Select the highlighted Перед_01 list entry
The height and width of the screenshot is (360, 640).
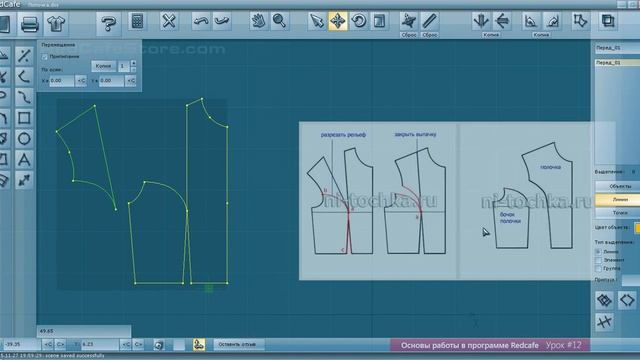617,63
